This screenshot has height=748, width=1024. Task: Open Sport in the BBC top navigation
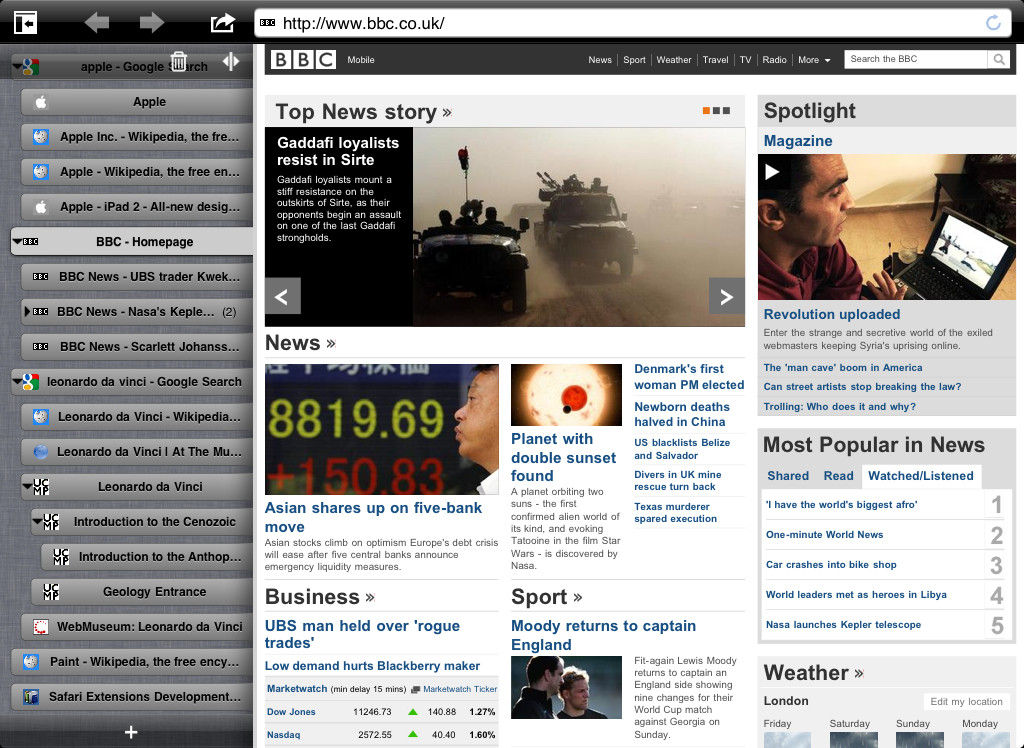coord(634,60)
